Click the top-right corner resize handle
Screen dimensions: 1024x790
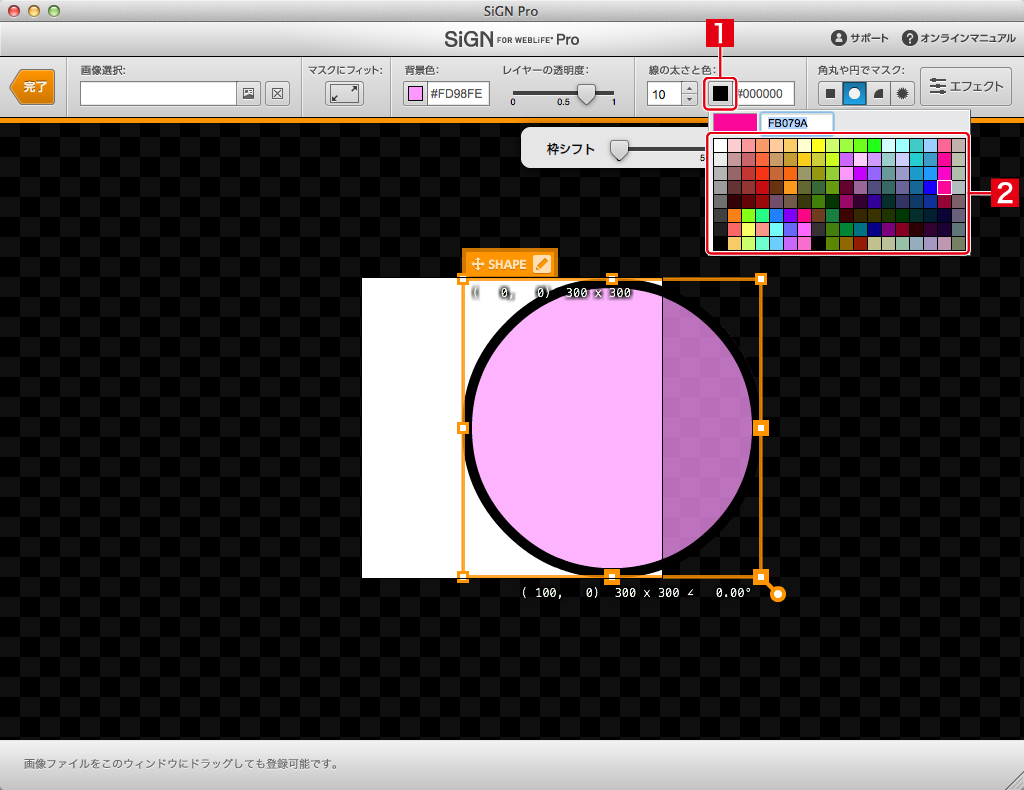point(761,279)
